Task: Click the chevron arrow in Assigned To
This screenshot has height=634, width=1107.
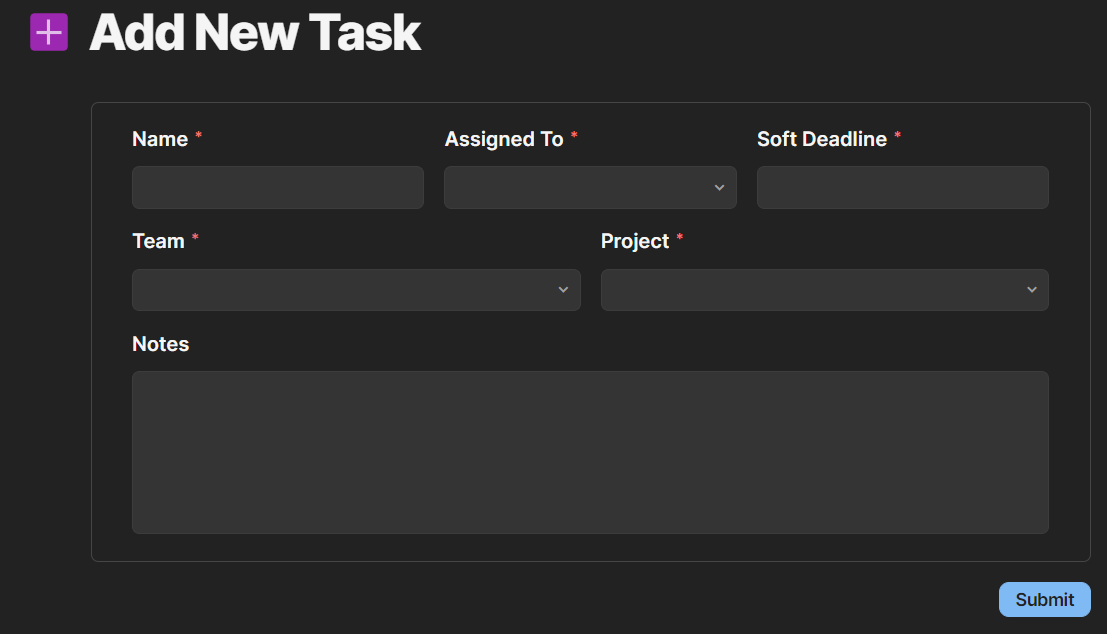Action: coord(719,188)
